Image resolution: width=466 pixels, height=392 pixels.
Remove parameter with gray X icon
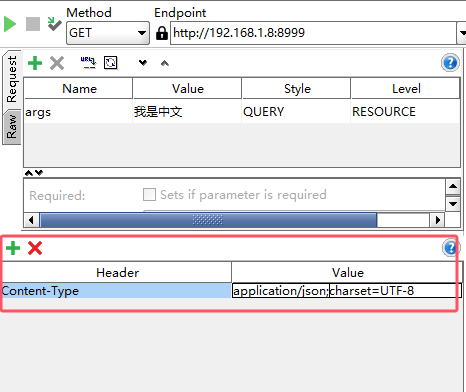coord(57,63)
